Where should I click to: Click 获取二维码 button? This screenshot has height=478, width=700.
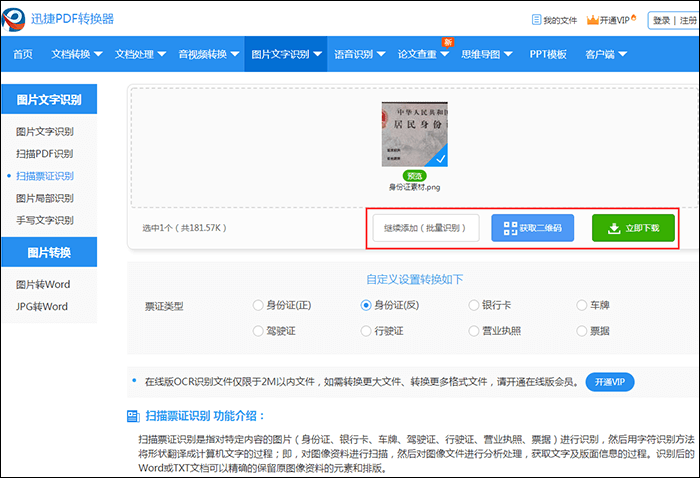(533, 228)
